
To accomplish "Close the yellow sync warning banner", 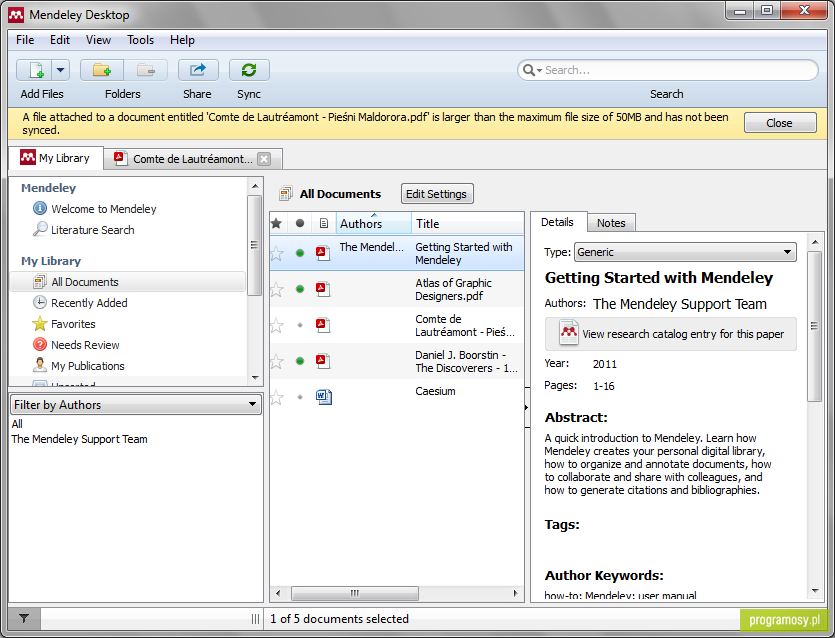I will (x=780, y=123).
